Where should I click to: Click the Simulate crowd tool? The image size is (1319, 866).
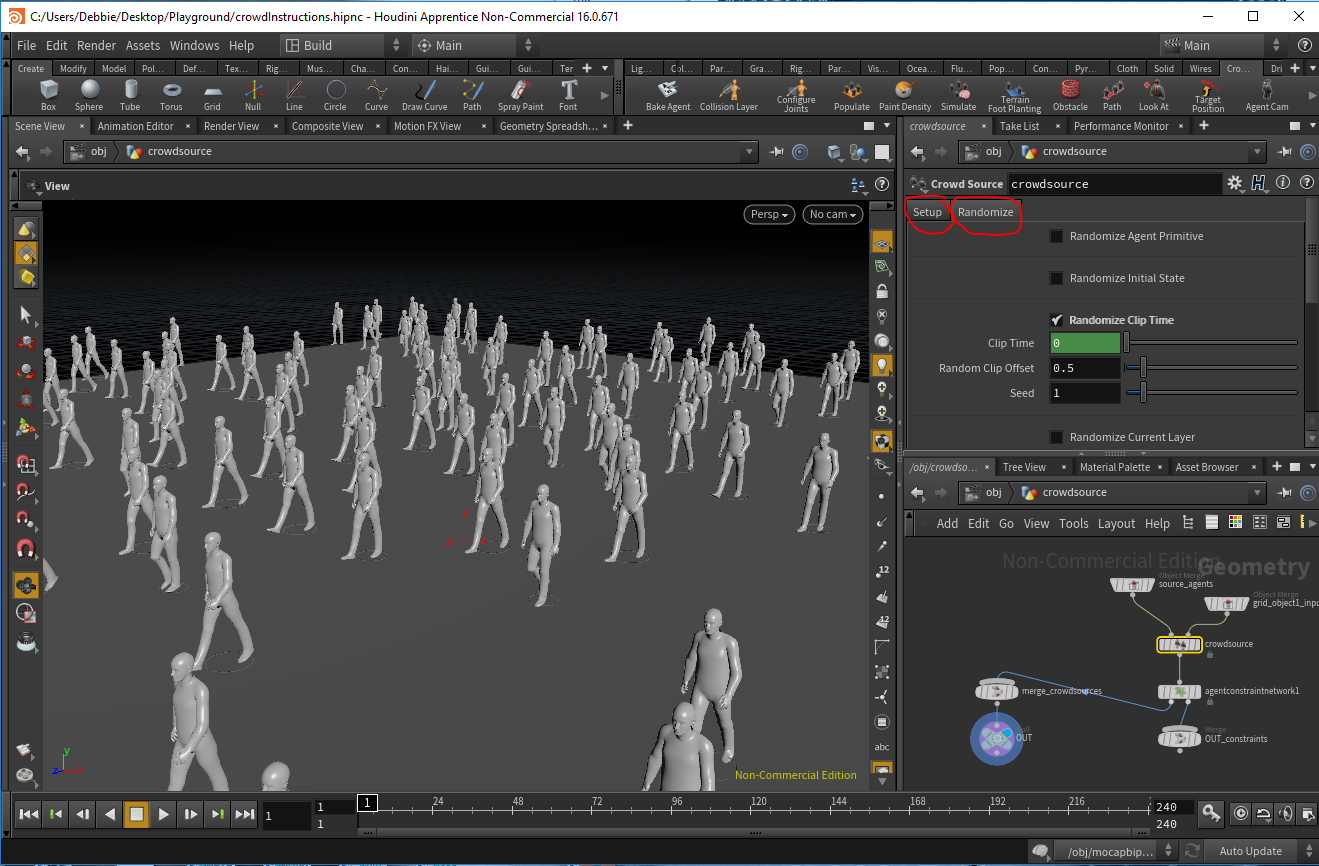pyautogui.click(x=958, y=94)
